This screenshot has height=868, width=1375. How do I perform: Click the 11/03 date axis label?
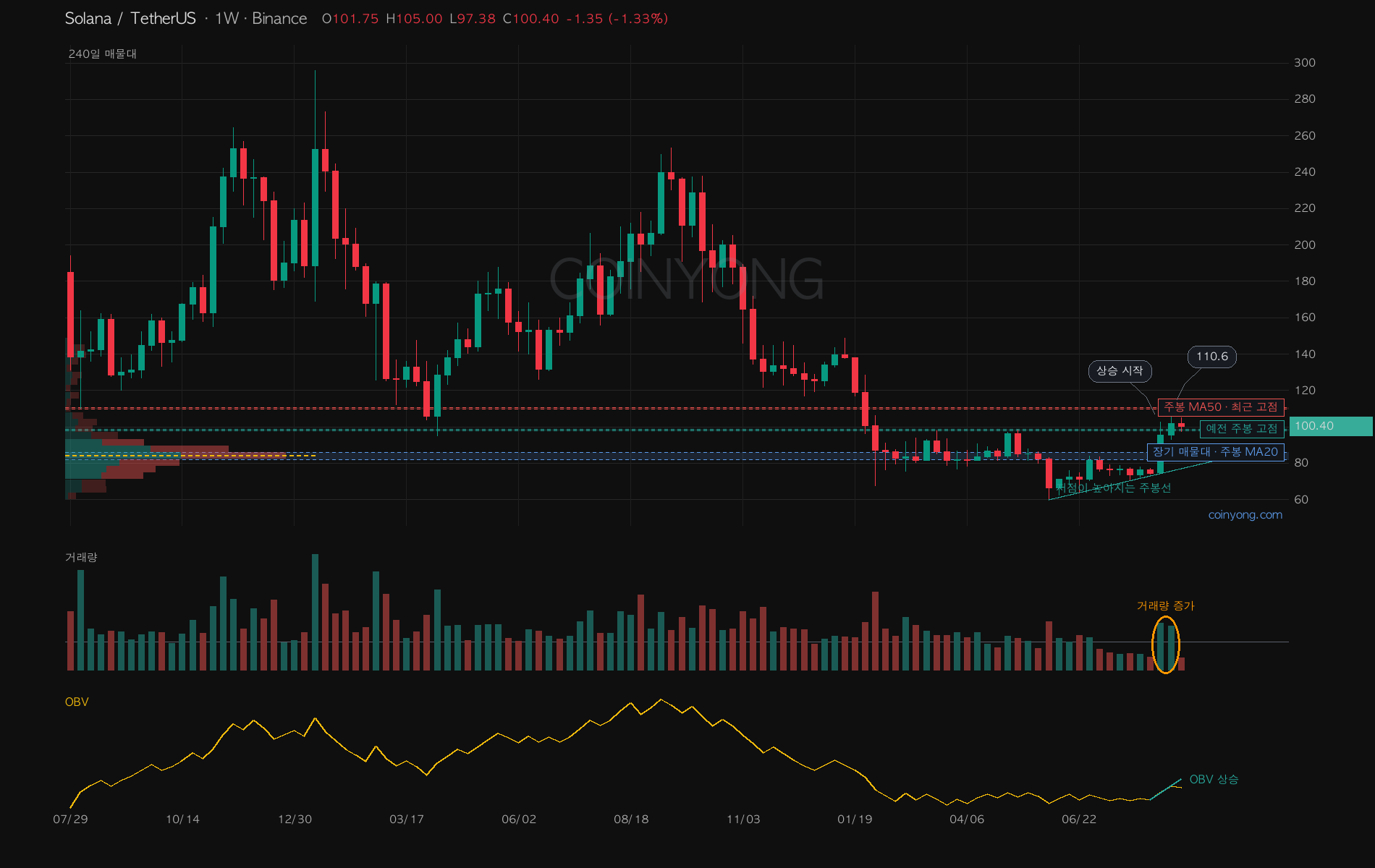[743, 820]
